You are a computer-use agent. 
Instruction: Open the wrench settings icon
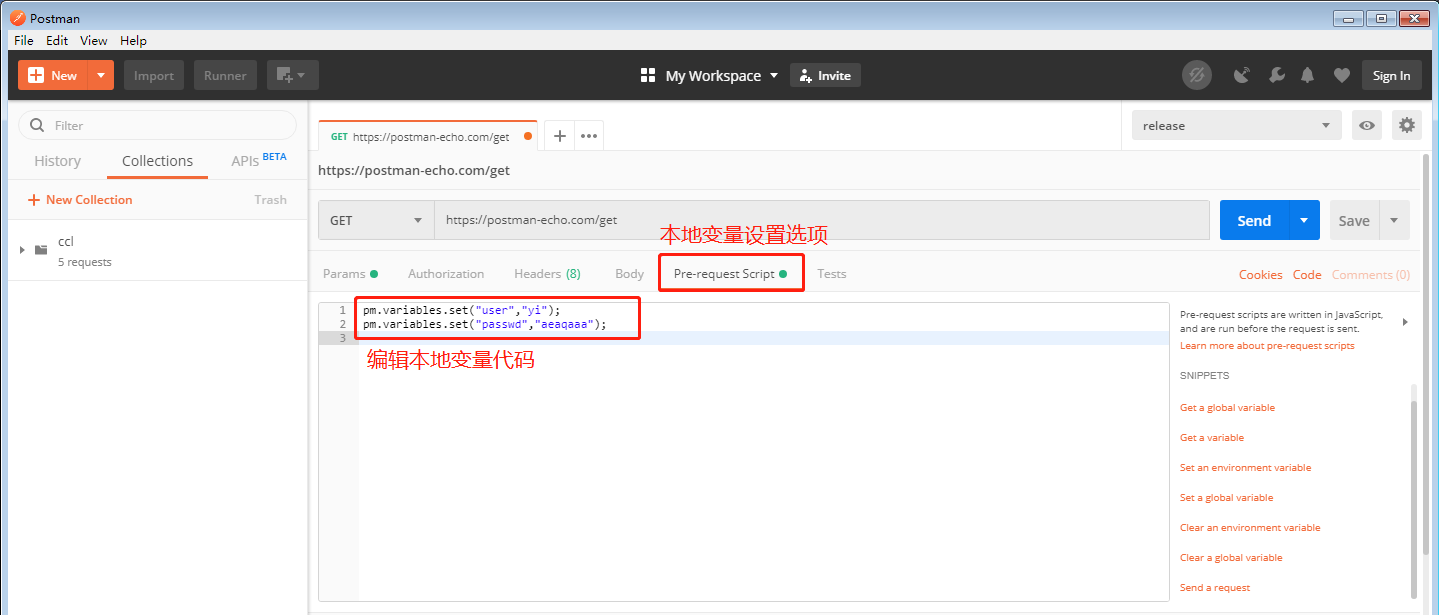(x=1275, y=75)
